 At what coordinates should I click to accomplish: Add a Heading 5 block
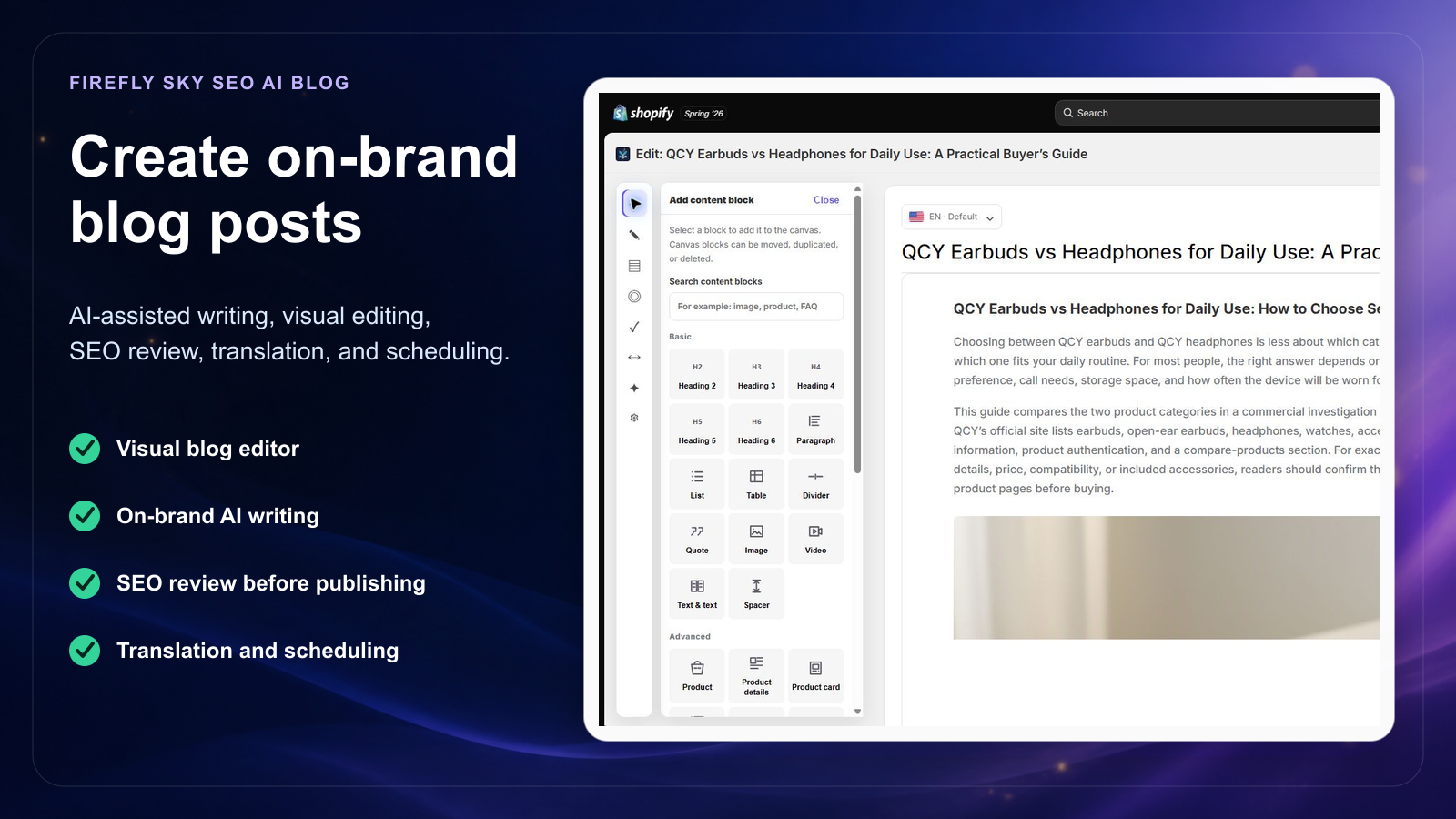pyautogui.click(x=697, y=430)
